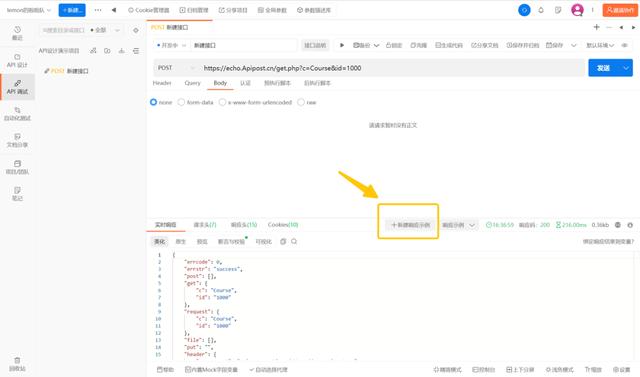Screen dimensions: 640x377
Task: Click the request URL input field
Action: tap(392, 68)
